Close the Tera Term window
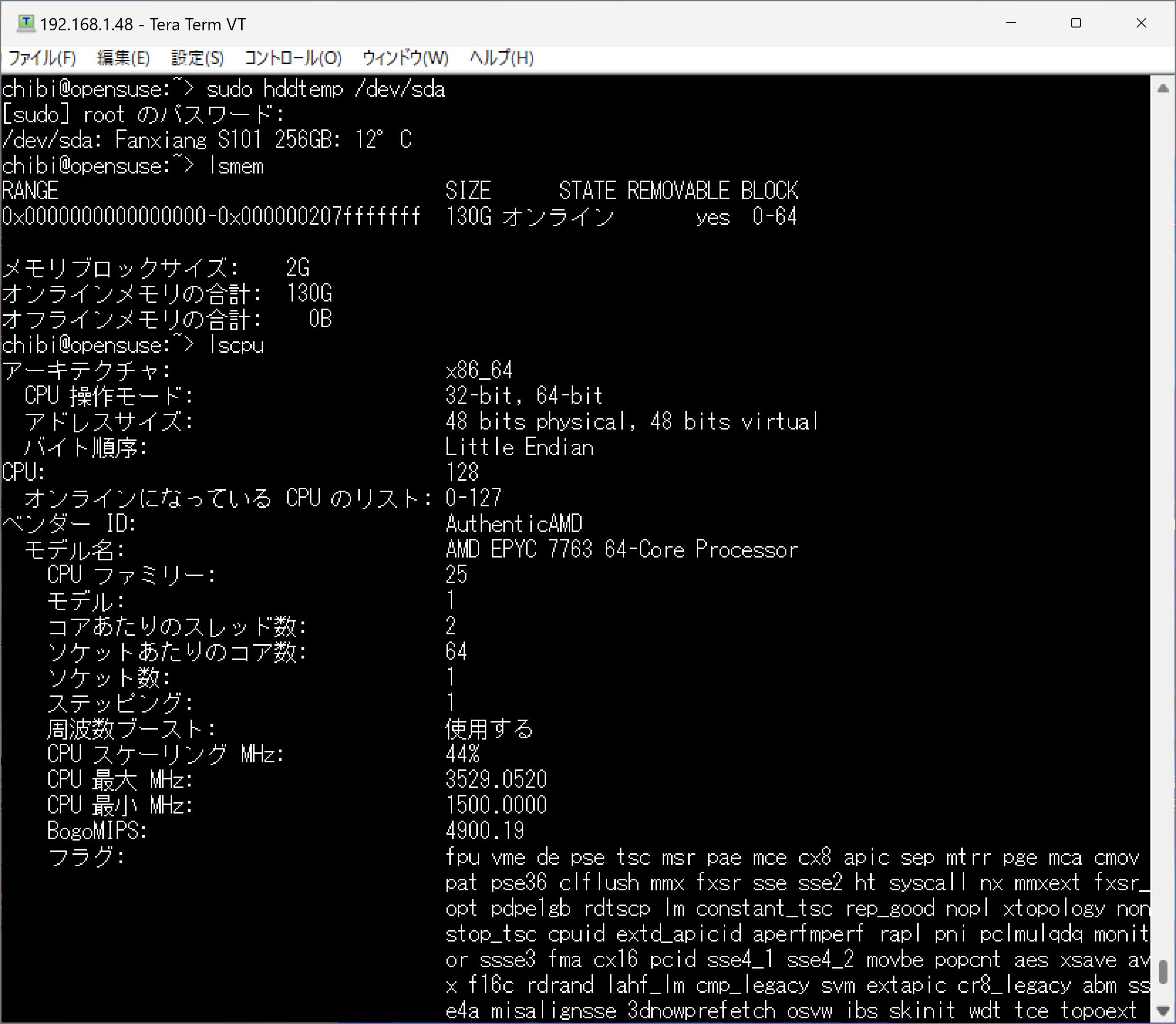The image size is (1176, 1024). 1141,23
